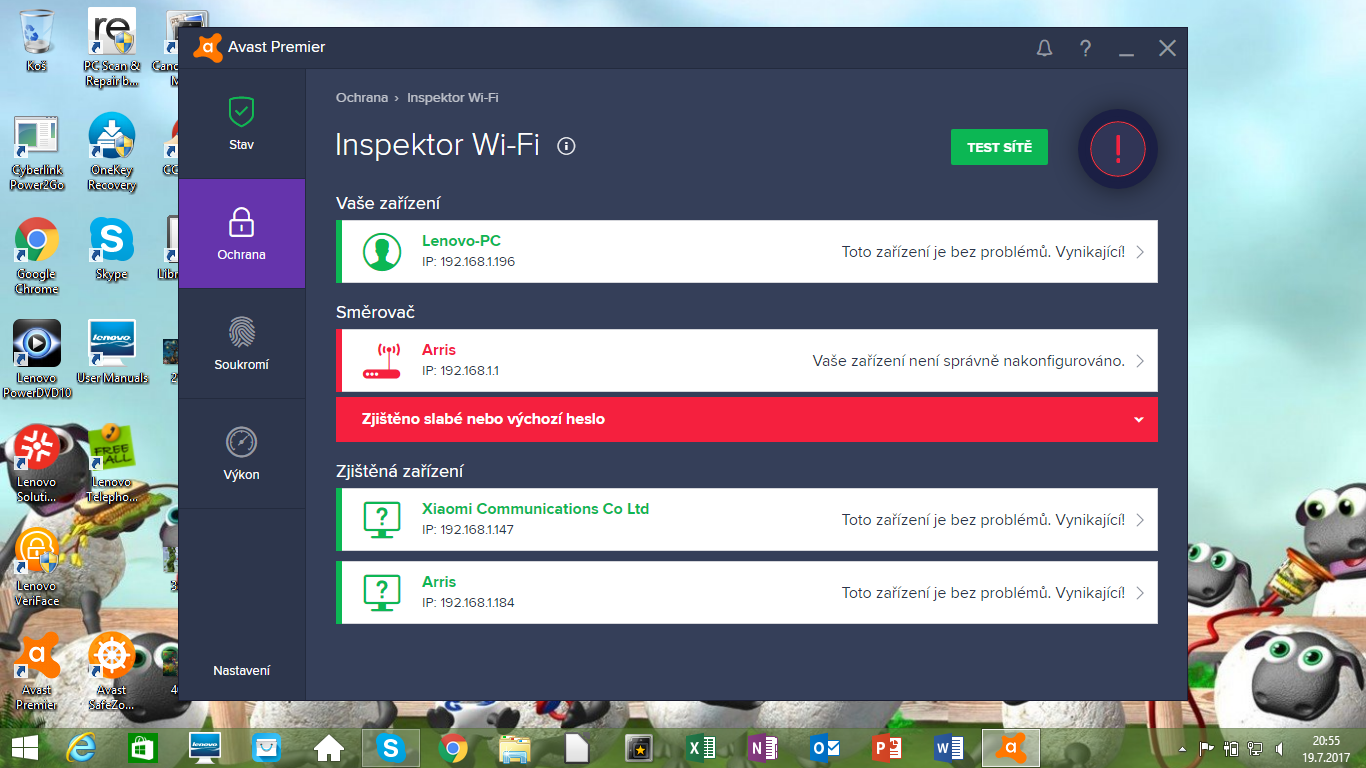Open File Explorer from the taskbar
Screen dimensions: 1366x768
click(x=515, y=748)
